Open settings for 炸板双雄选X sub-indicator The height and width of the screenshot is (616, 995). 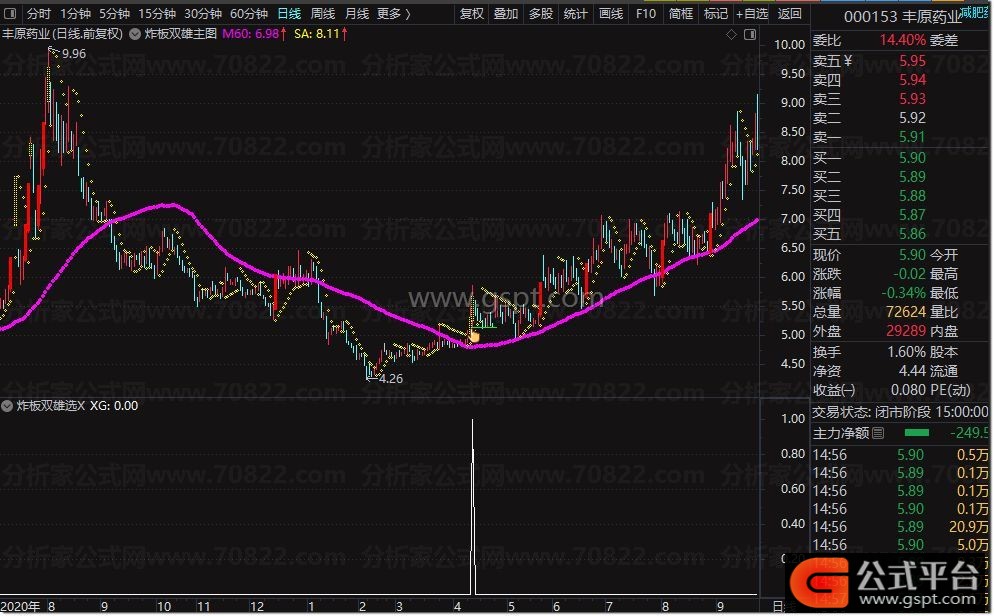pyautogui.click(x=7, y=406)
